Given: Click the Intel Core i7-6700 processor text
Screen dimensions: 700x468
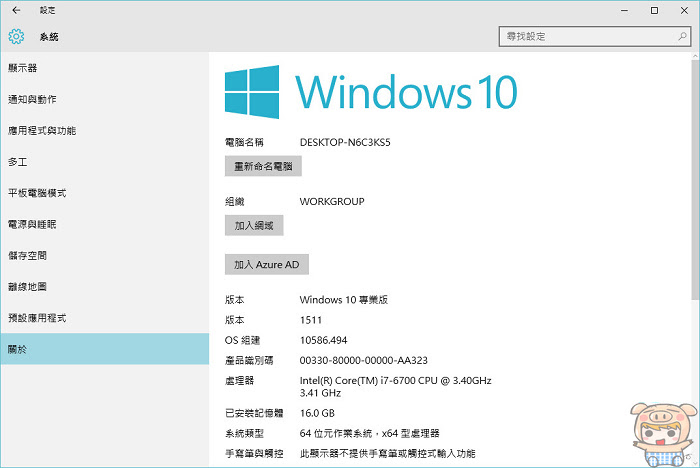Looking at the screenshot, I should [396, 387].
